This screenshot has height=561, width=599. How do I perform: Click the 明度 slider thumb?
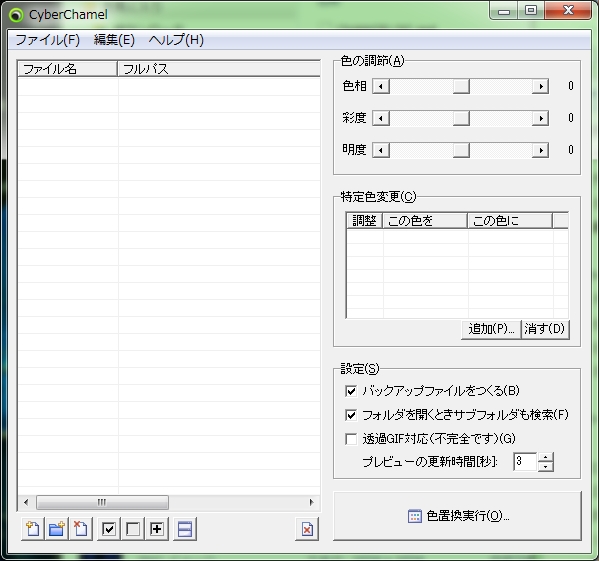(461, 150)
